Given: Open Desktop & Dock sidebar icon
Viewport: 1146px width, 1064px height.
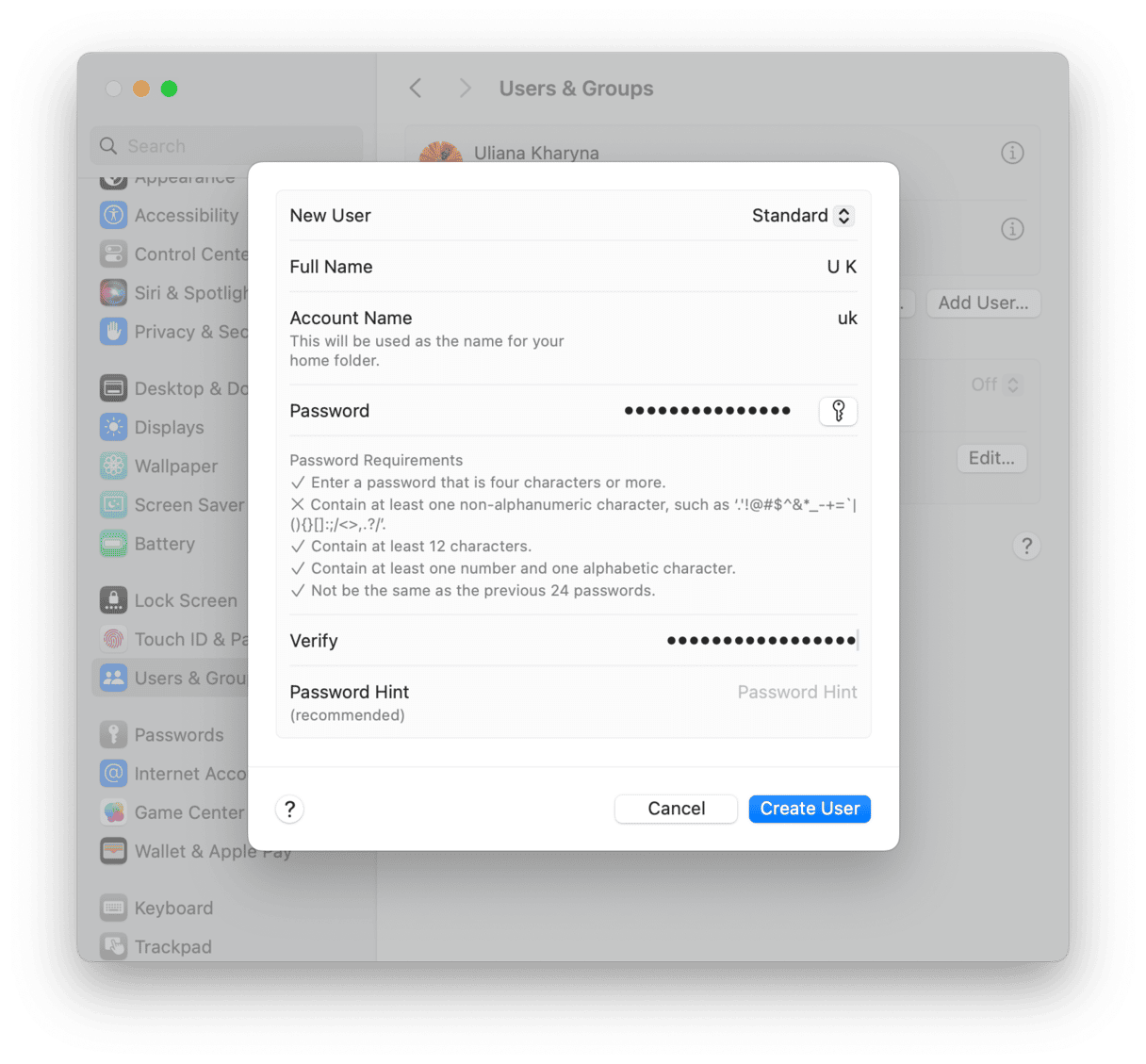Looking at the screenshot, I should (x=113, y=388).
